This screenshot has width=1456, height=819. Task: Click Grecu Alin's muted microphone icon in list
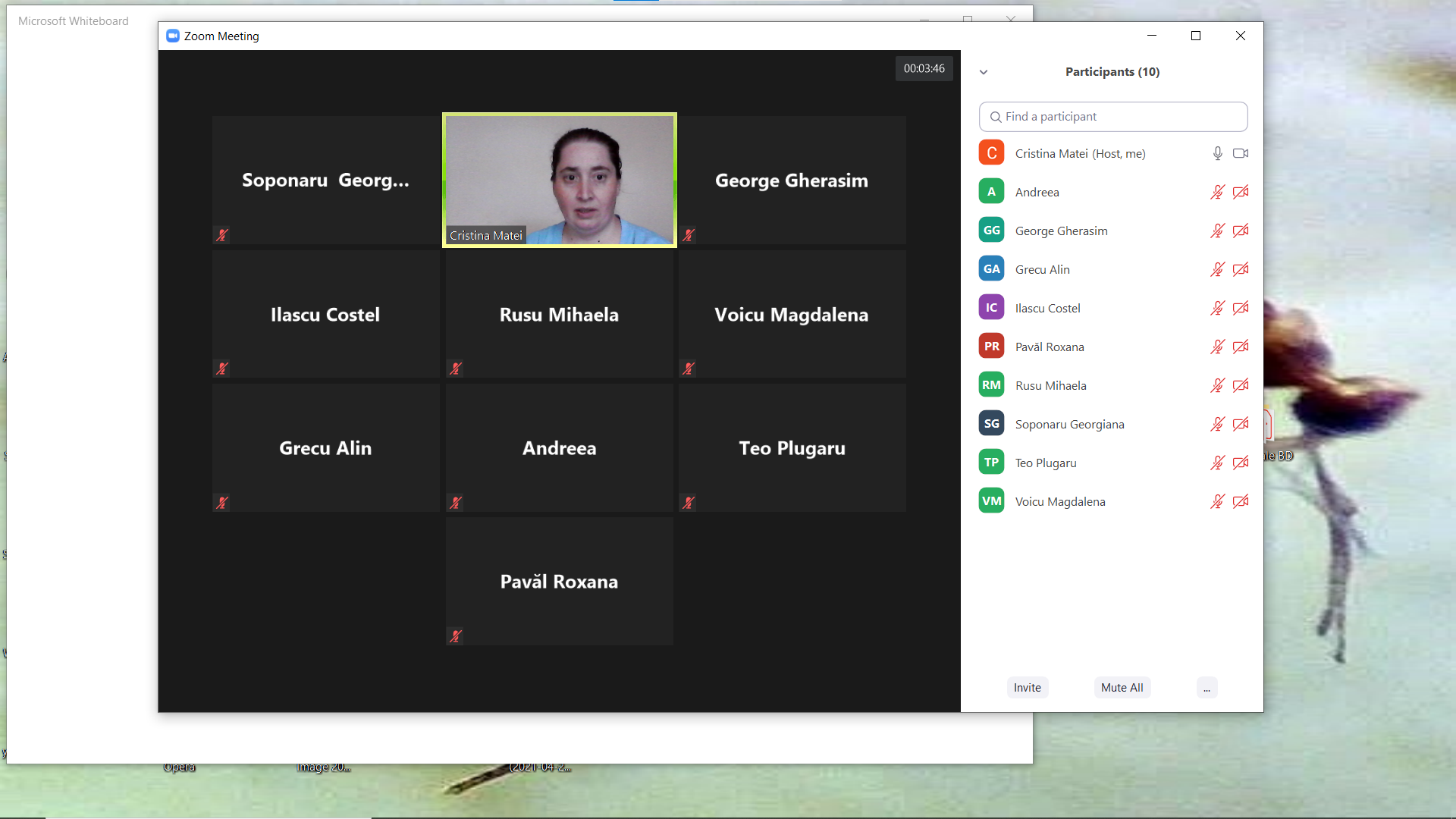(x=1217, y=269)
